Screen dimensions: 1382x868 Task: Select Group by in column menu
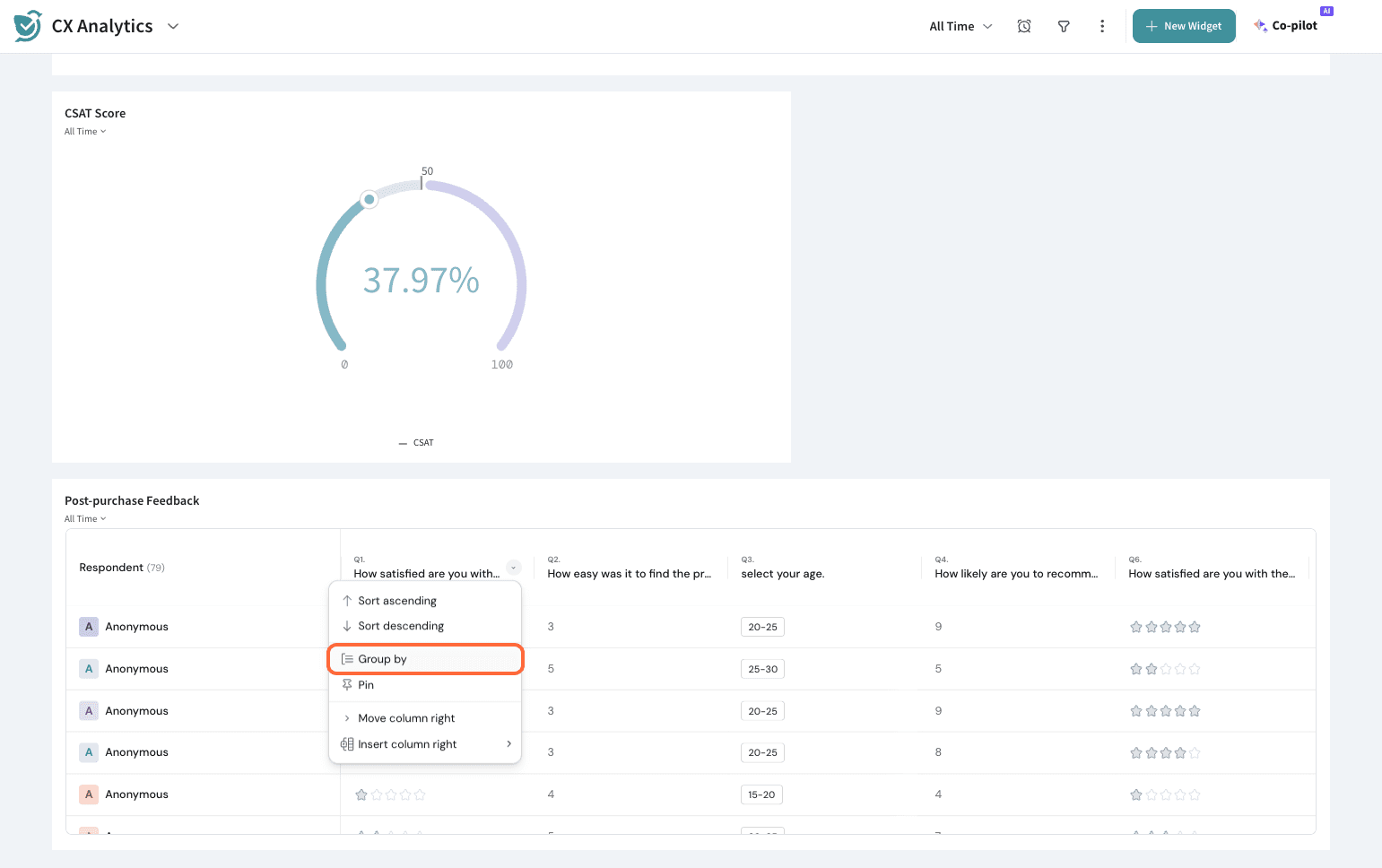(x=383, y=659)
